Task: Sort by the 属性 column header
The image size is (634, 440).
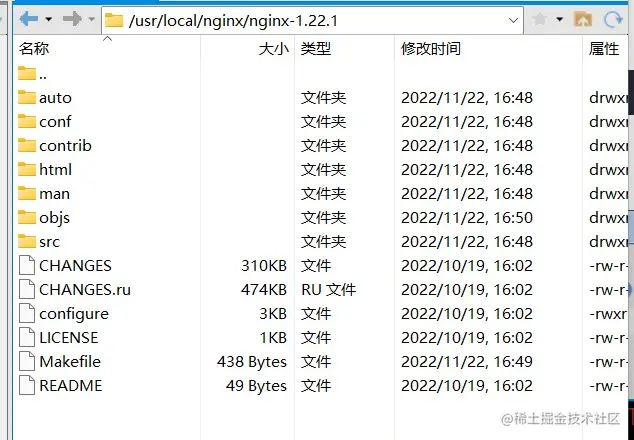Action: (x=604, y=49)
